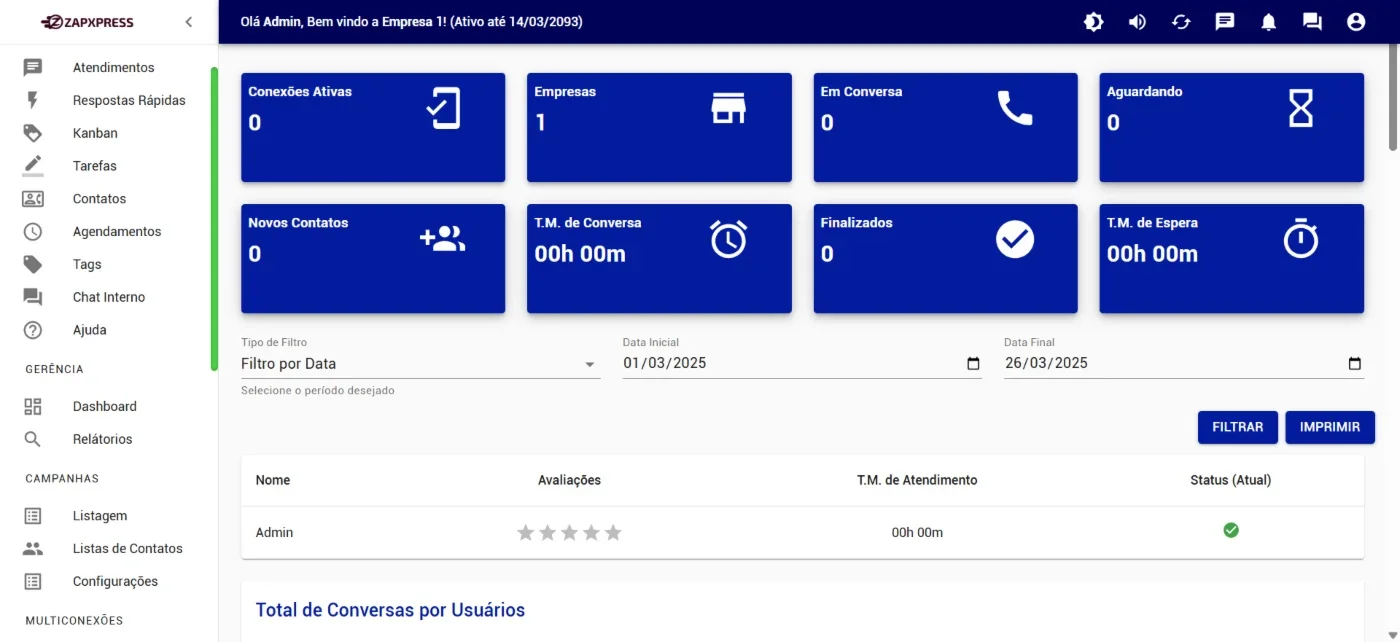
Task: Click Admin's 00h 00m attendance time
Action: tap(917, 533)
